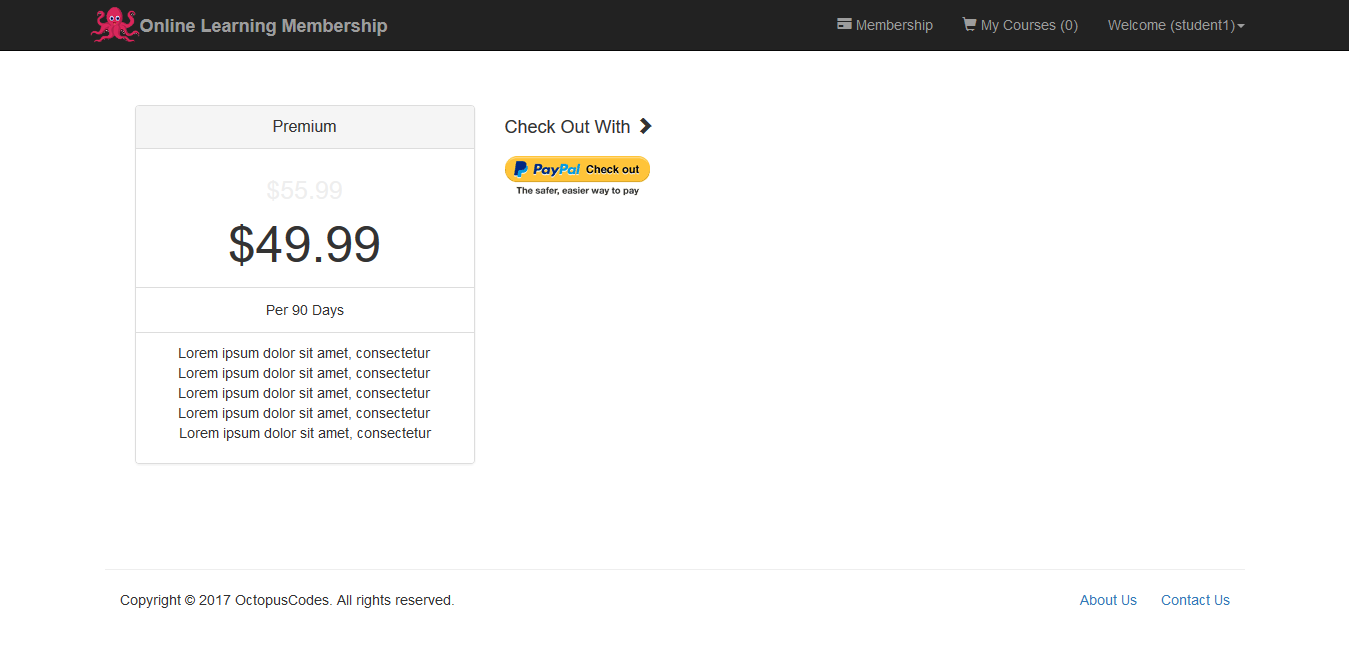Click the PayPal logo on checkout button

547,169
